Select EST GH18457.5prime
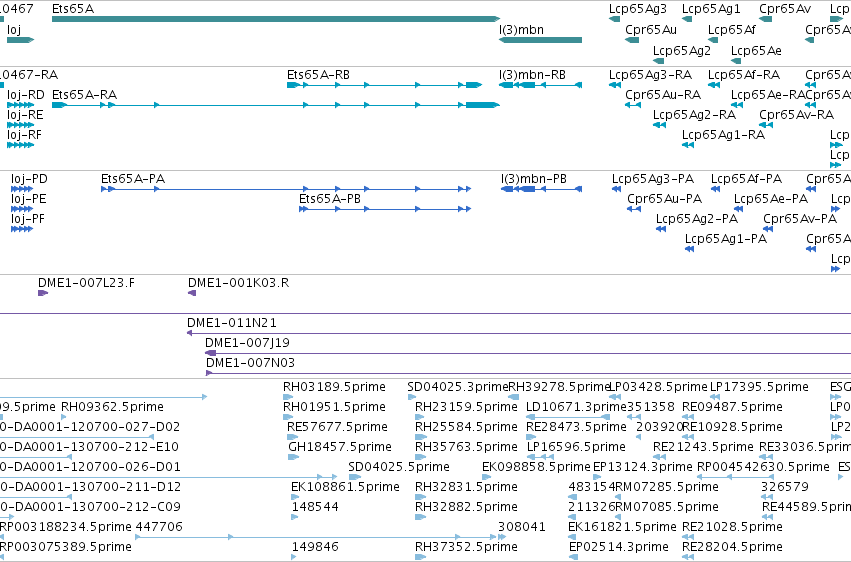This screenshot has height=562, width=851. tap(340, 447)
